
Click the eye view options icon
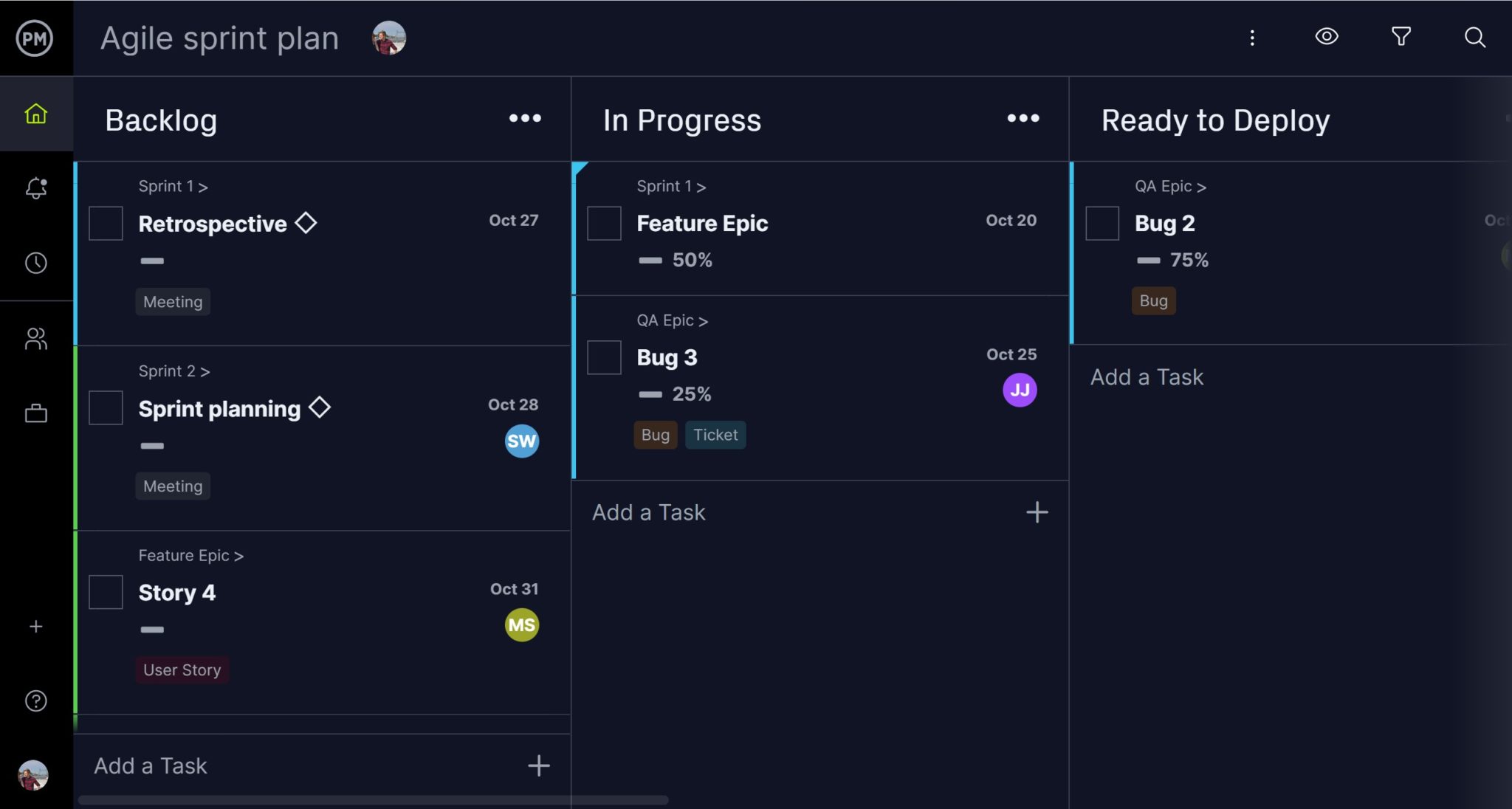coord(1326,36)
